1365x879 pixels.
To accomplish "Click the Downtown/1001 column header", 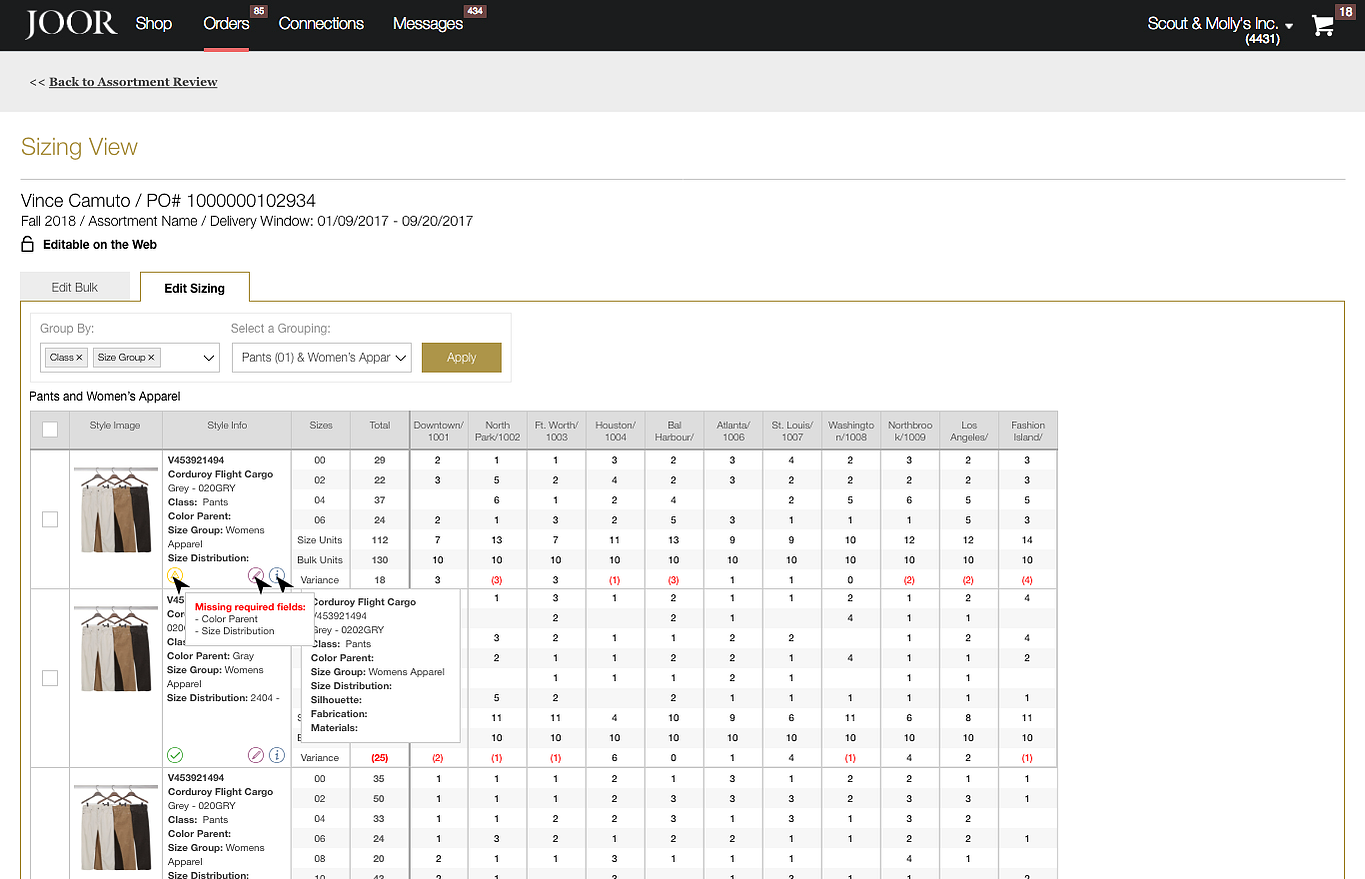I will pos(438,431).
